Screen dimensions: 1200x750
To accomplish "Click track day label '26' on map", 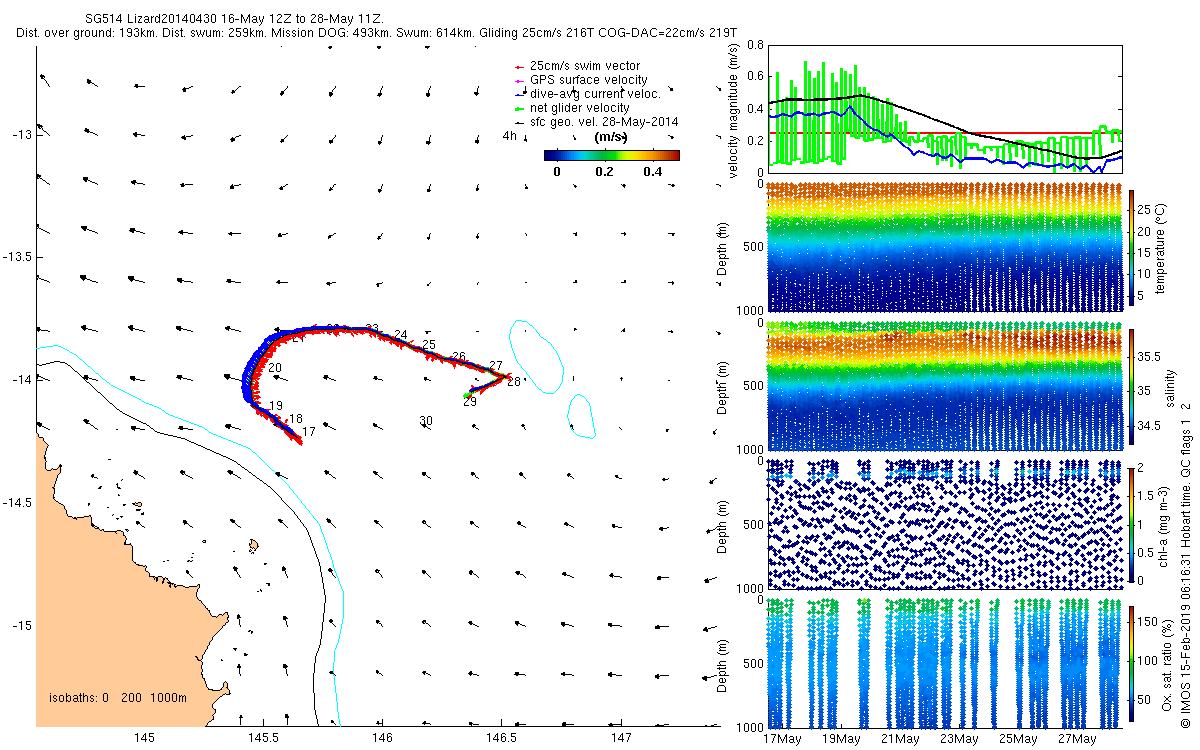I will pyautogui.click(x=459, y=357).
